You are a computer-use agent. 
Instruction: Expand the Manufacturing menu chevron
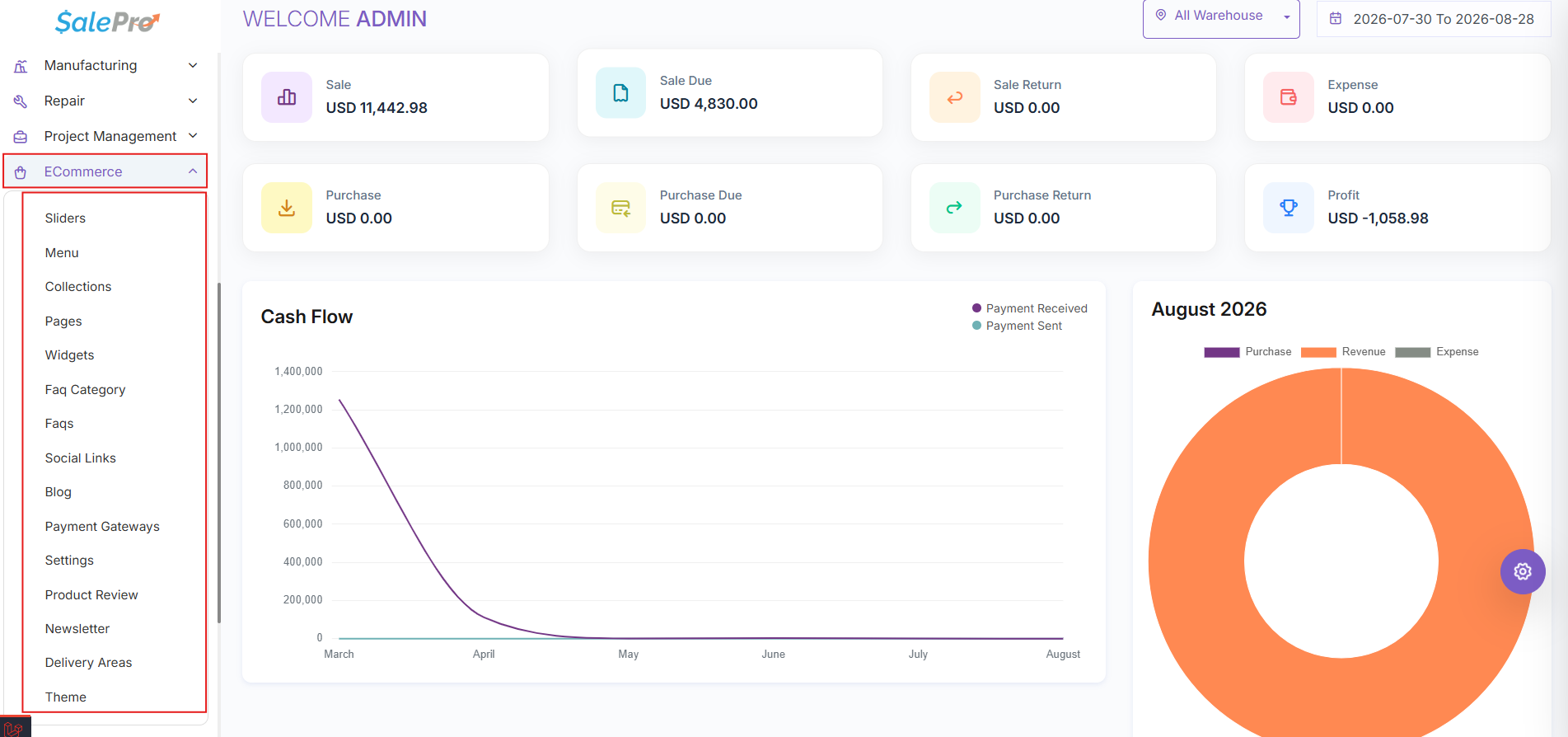(x=193, y=65)
